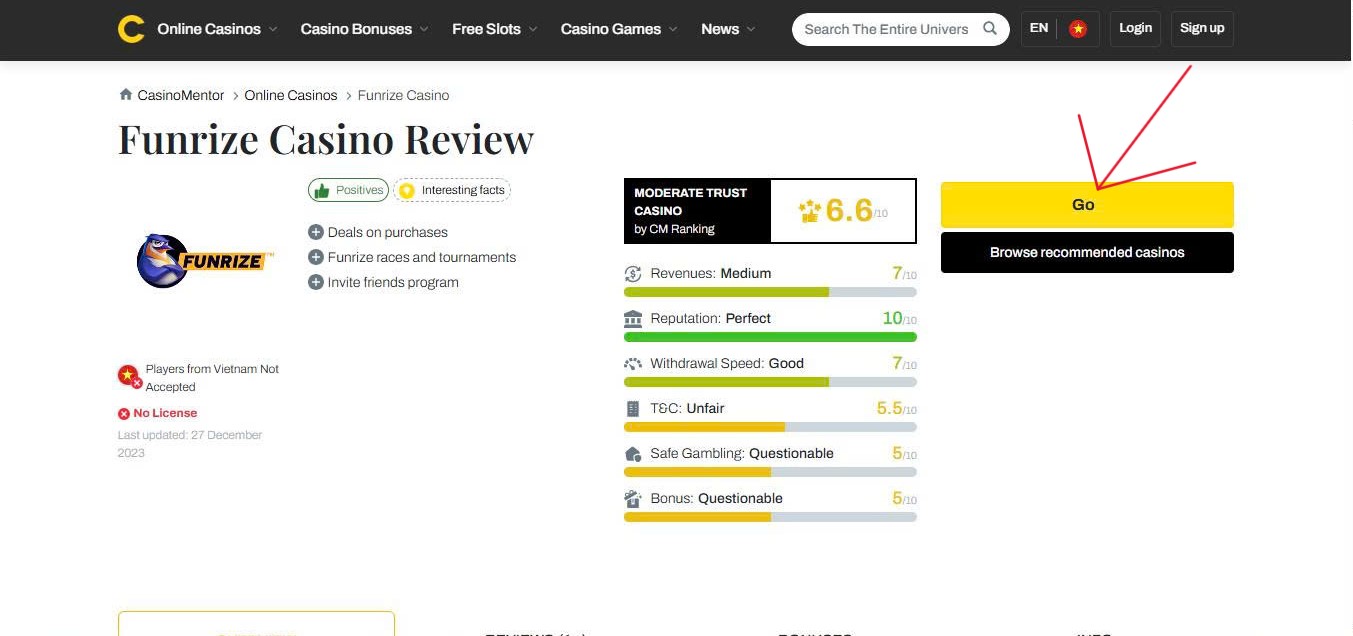Image resolution: width=1353 pixels, height=636 pixels.
Task: Click into the search input field
Action: click(886, 29)
